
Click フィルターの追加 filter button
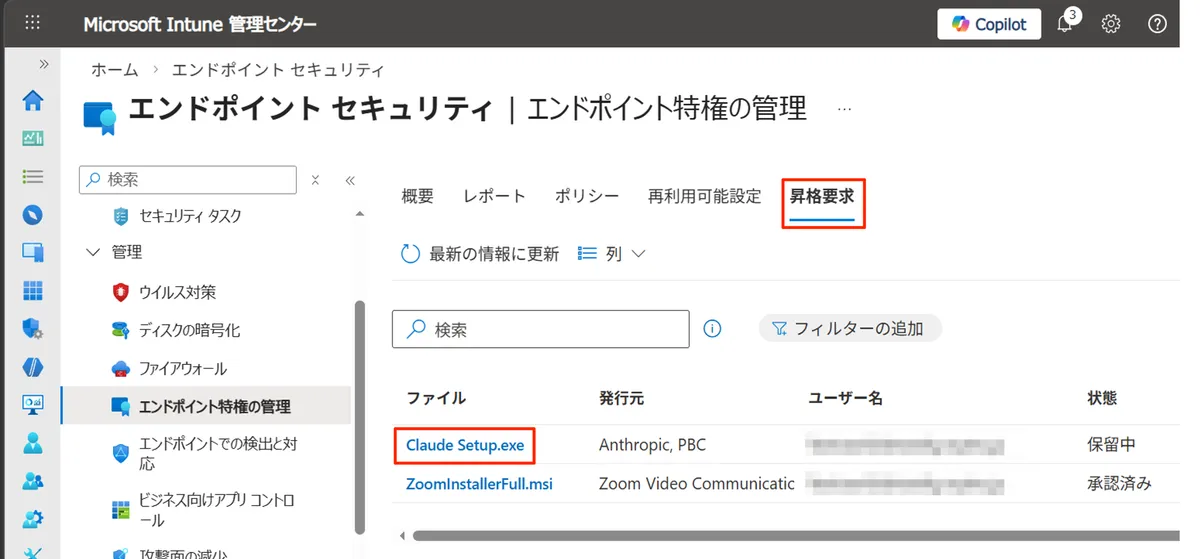coord(849,328)
